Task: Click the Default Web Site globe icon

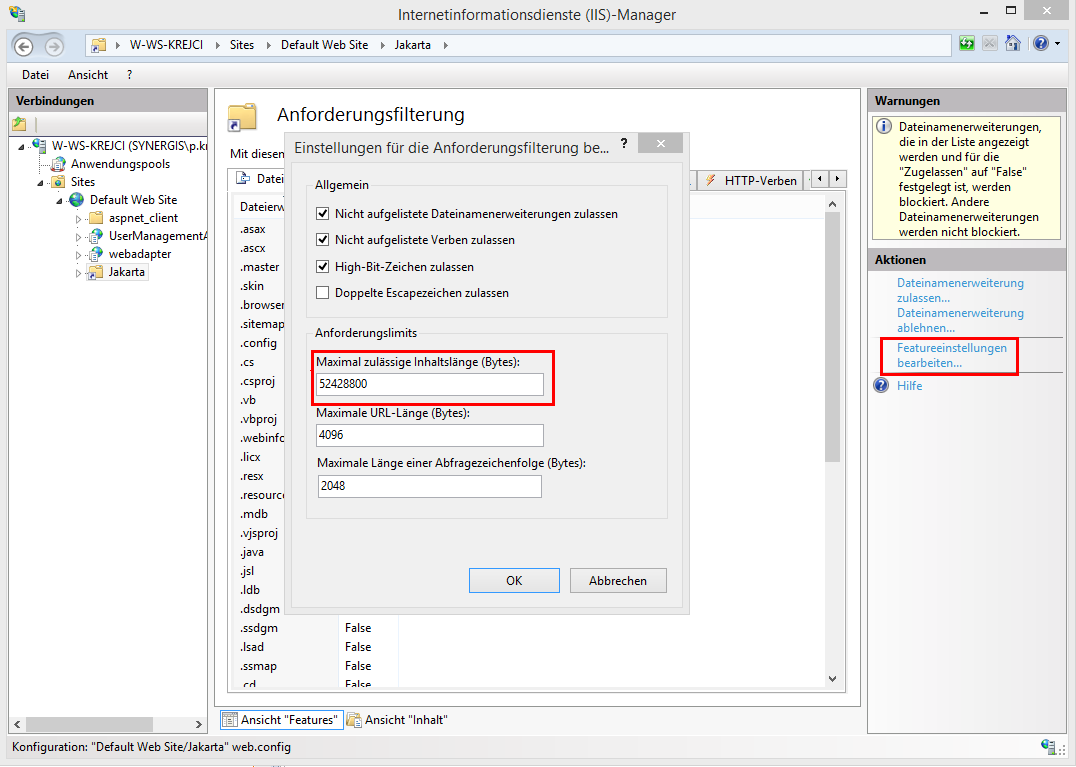Action: tap(77, 200)
